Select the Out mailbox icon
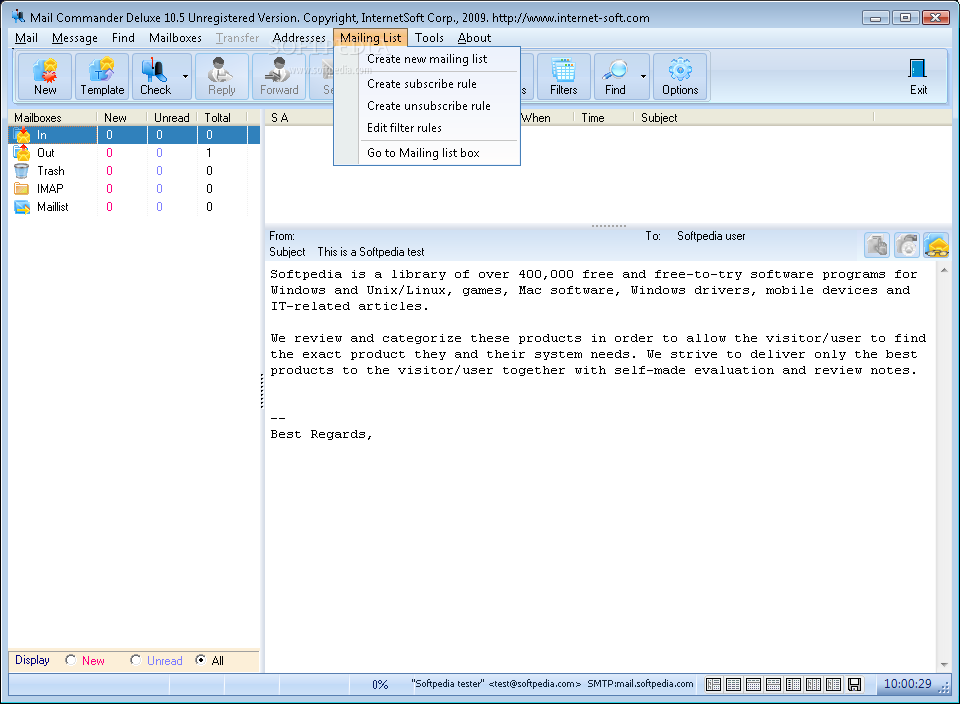This screenshot has width=960, height=704. point(22,152)
